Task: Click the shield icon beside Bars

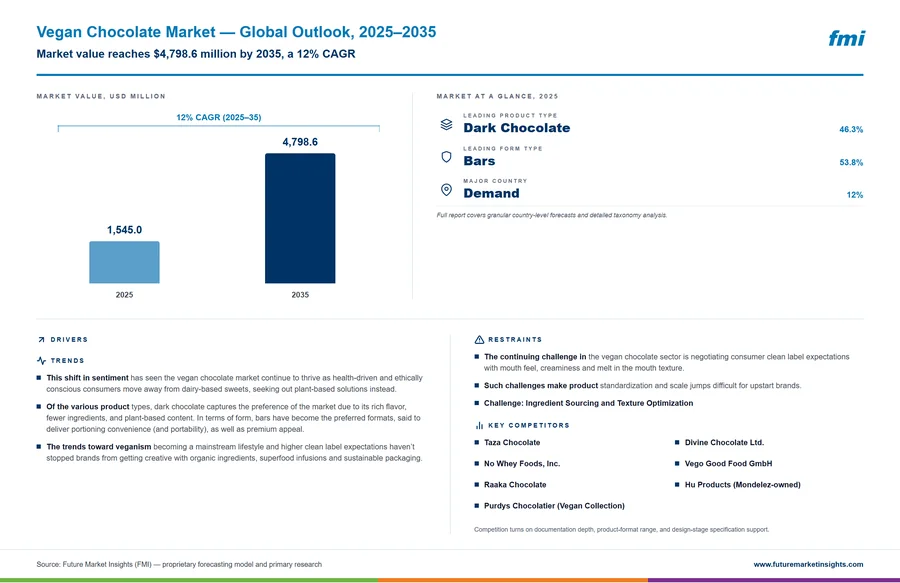Action: (x=446, y=157)
